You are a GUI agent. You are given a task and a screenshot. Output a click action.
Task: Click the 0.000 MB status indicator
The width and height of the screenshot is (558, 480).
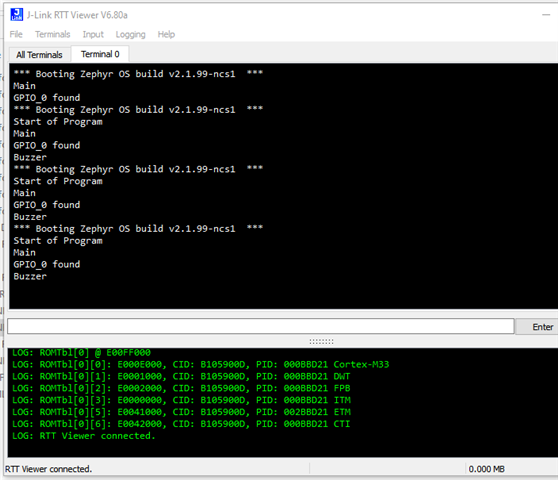point(486,469)
